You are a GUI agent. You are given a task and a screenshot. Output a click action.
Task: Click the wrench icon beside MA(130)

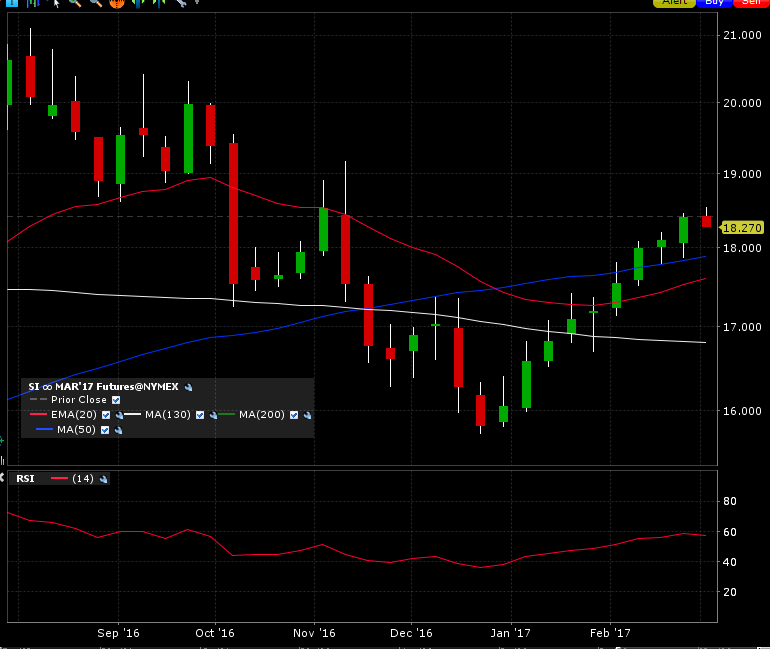(x=213, y=415)
